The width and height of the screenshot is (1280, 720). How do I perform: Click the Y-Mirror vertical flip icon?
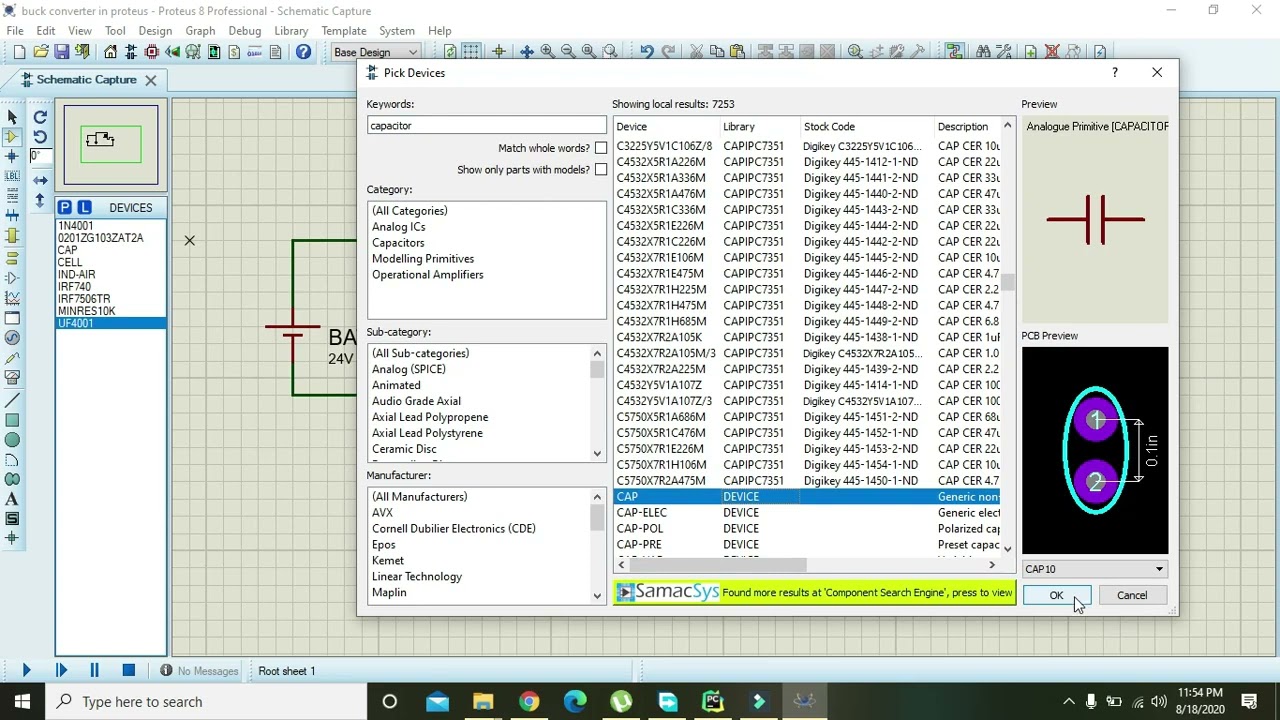(40, 201)
